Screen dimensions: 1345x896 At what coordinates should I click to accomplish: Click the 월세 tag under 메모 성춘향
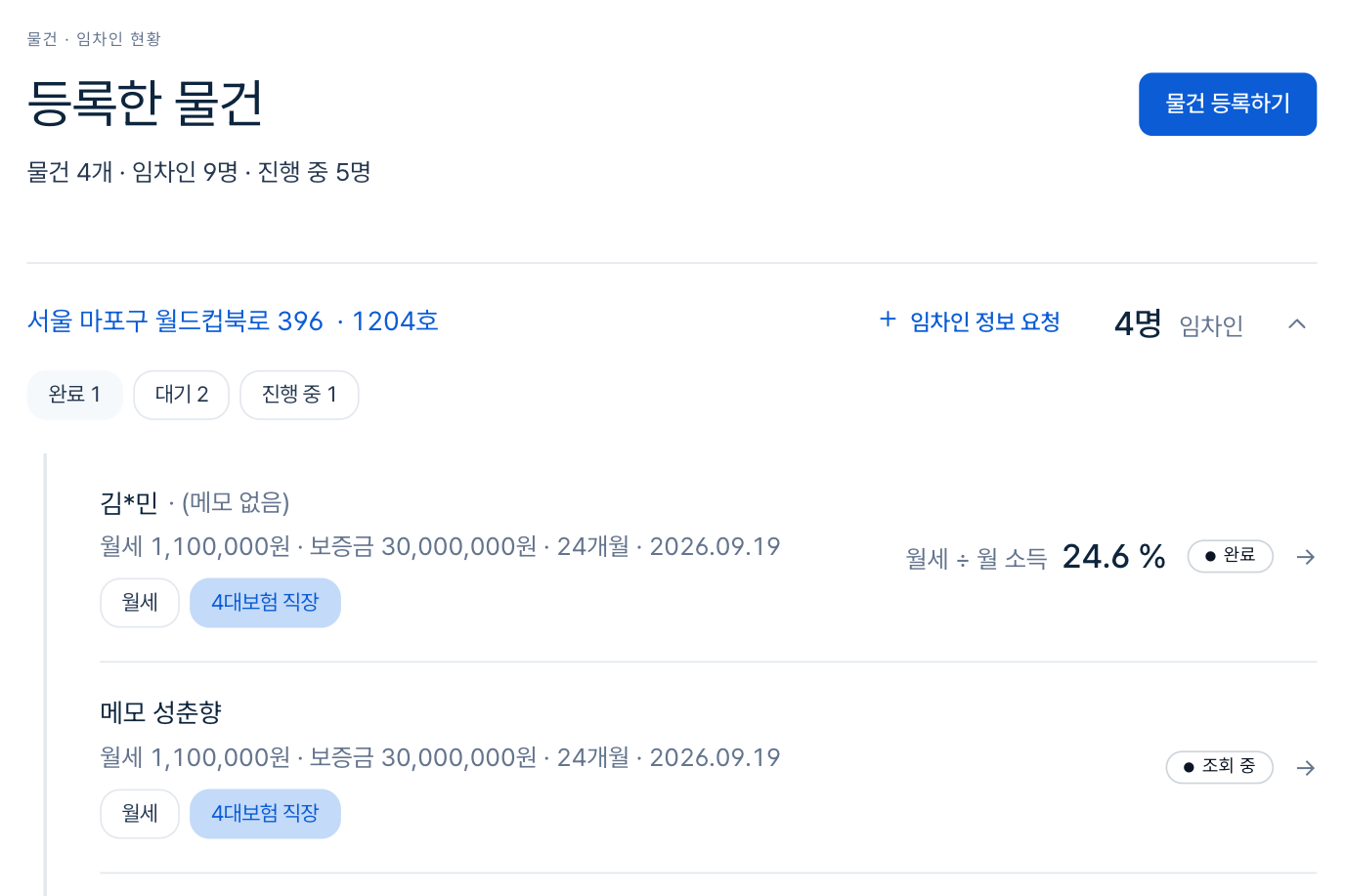tap(140, 814)
